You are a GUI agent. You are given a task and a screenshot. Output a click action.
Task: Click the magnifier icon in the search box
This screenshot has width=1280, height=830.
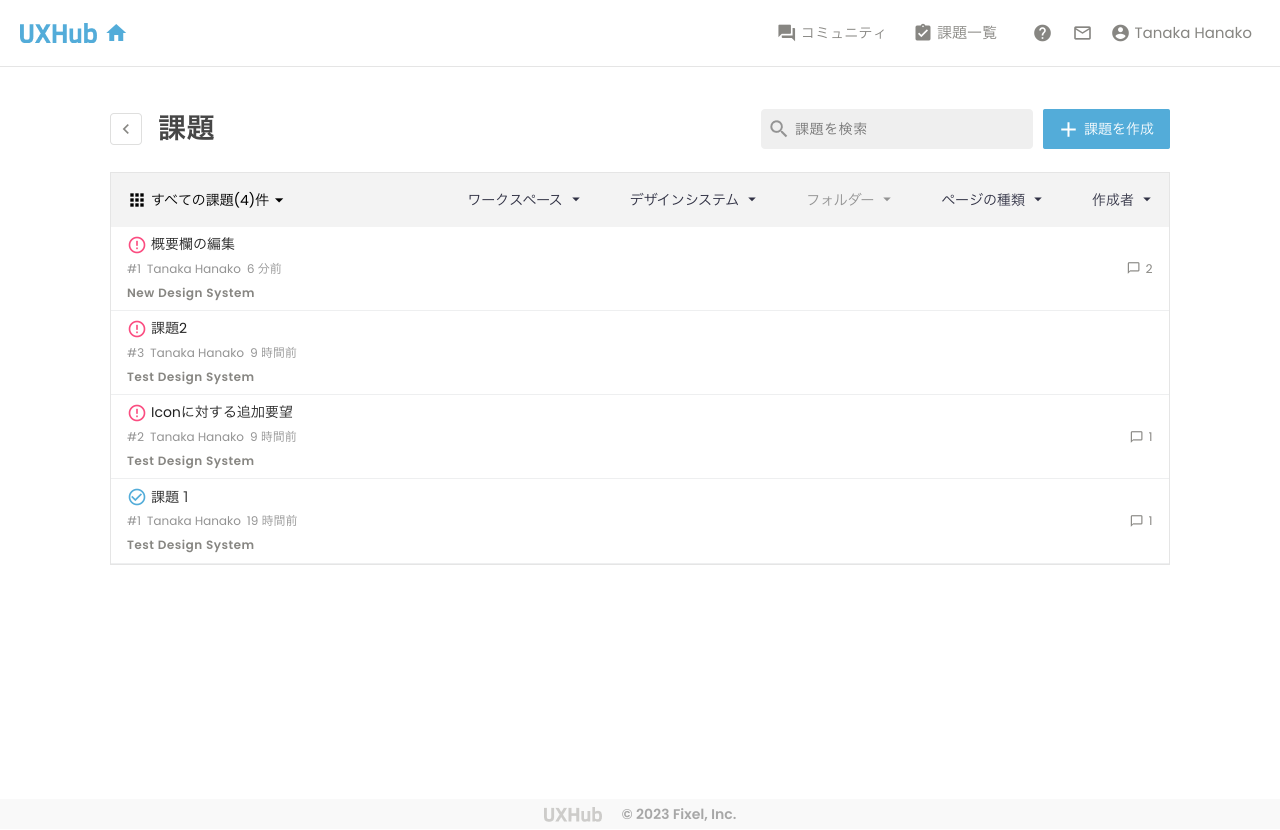778,128
